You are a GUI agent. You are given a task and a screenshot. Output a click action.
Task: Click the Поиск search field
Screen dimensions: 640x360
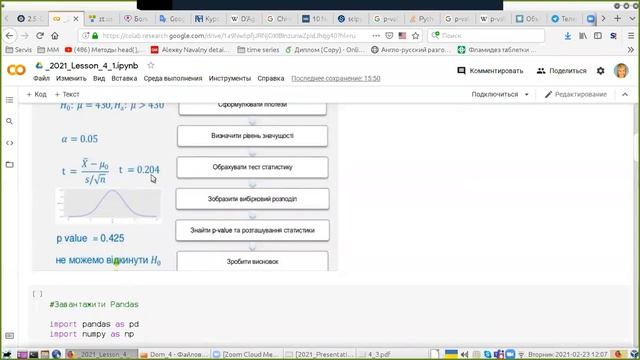coord(486,36)
